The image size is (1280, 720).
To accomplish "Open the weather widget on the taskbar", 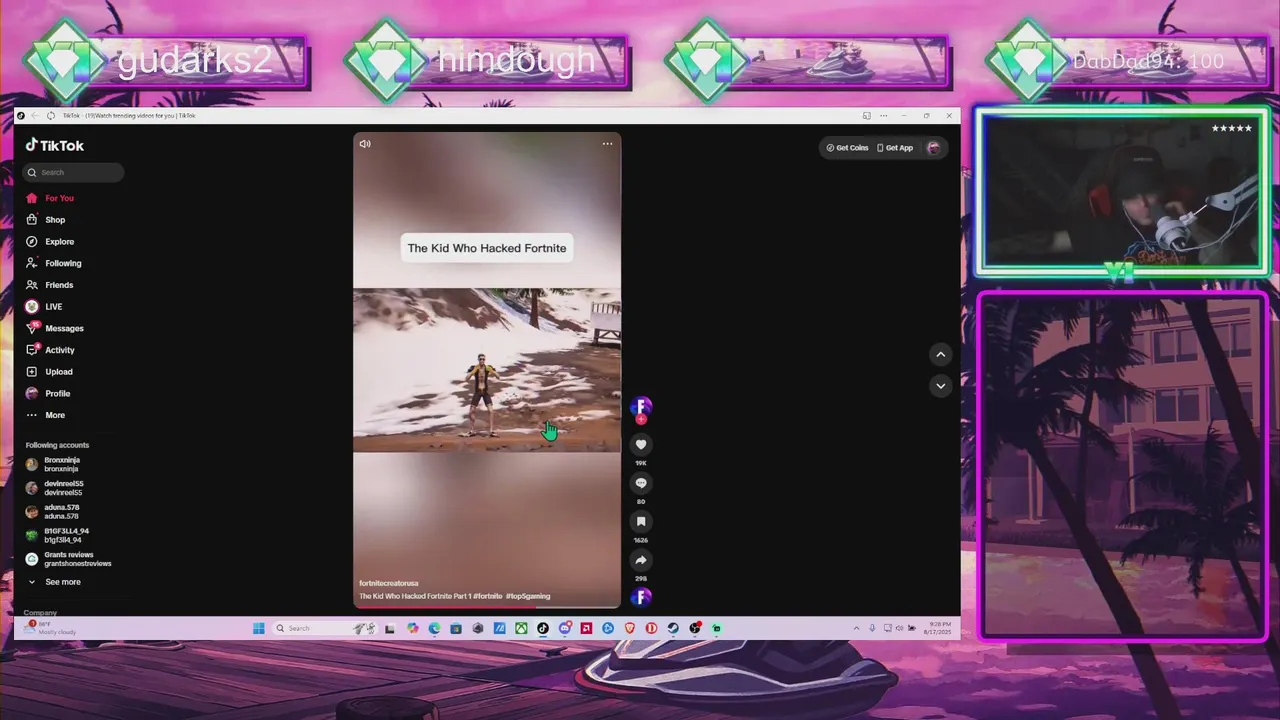I will (50, 628).
